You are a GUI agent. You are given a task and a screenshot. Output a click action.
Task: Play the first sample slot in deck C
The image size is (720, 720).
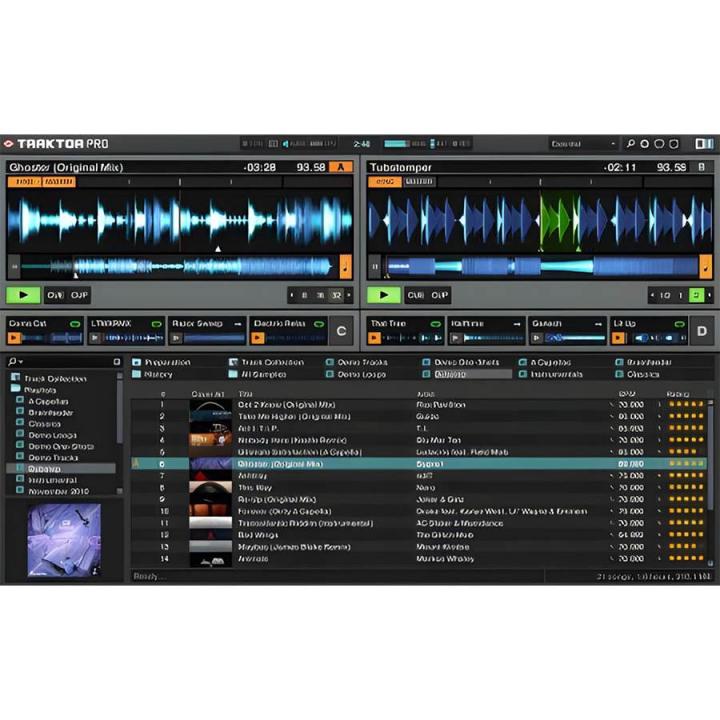click(14, 338)
